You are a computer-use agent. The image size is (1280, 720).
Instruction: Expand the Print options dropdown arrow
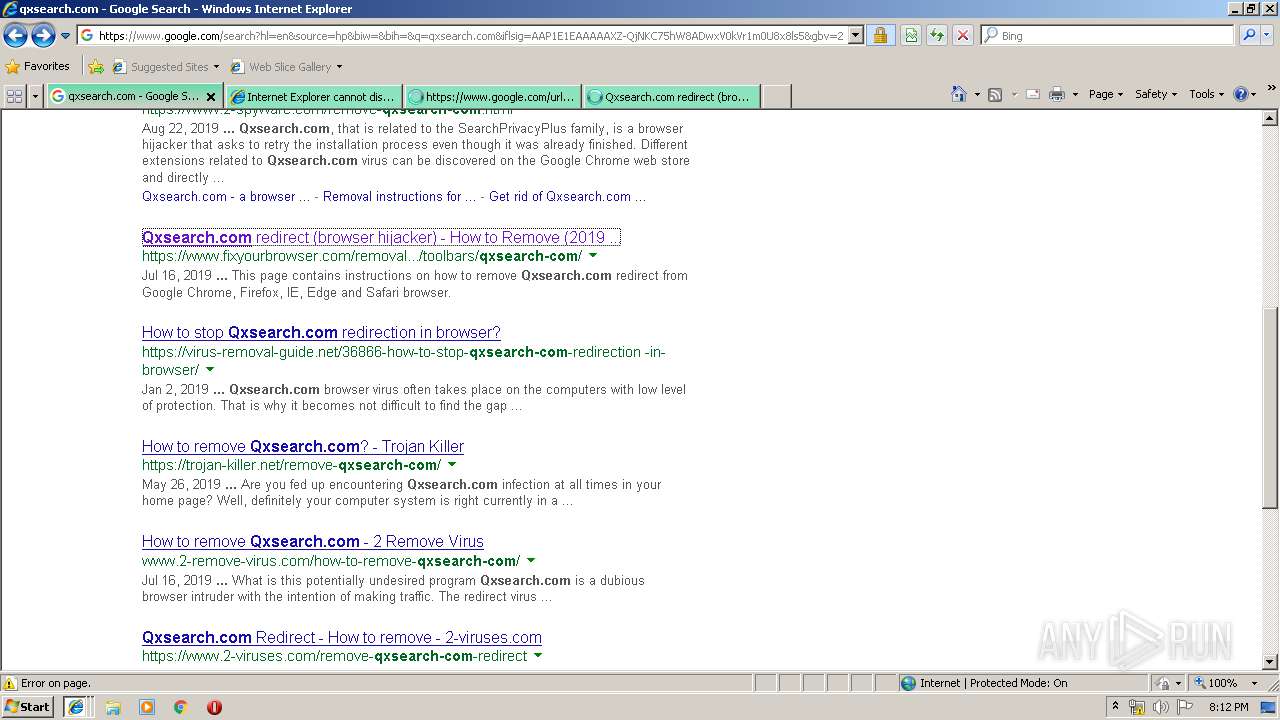(1075, 94)
